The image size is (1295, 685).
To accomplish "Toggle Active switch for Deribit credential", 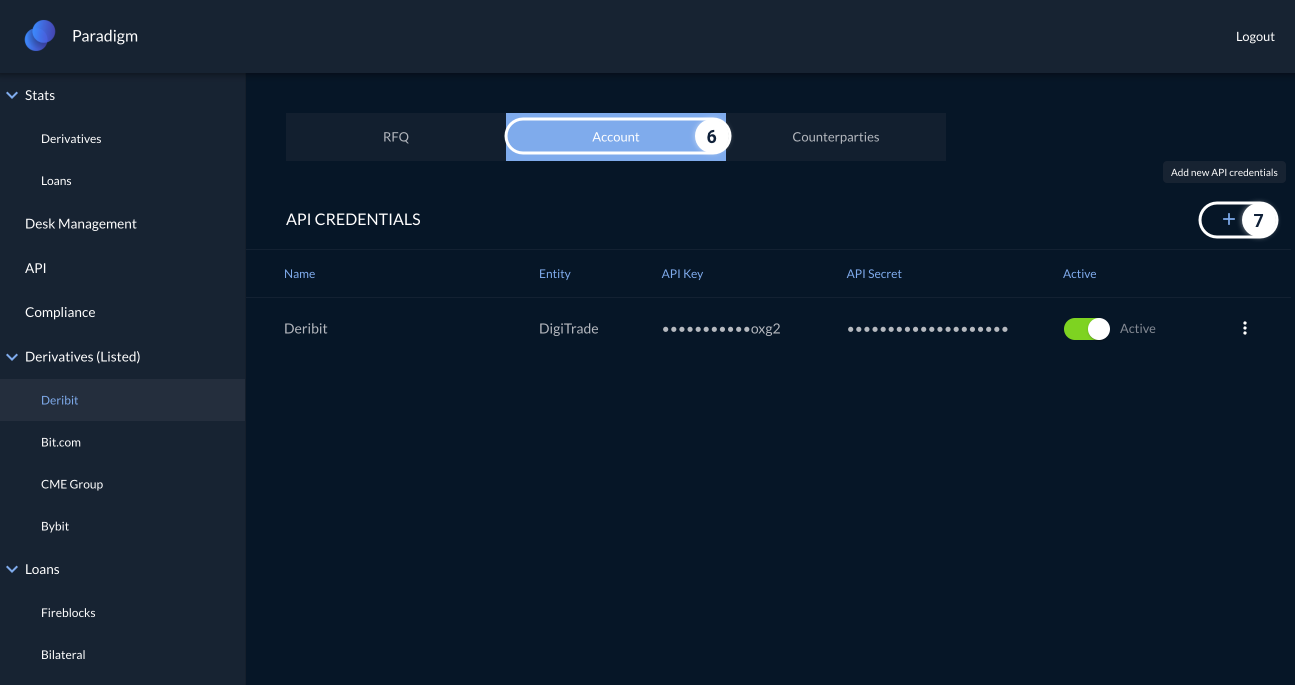I will [1086, 328].
